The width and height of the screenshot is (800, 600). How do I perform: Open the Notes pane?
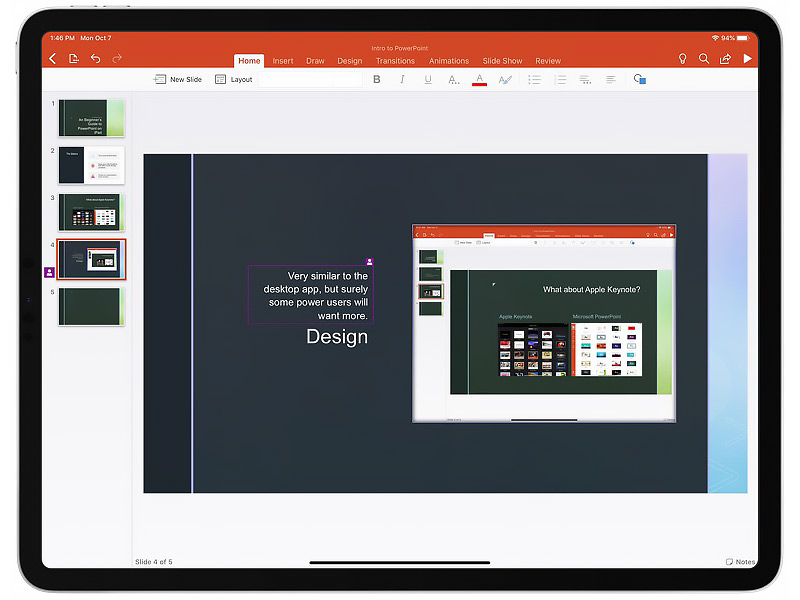pyautogui.click(x=740, y=562)
